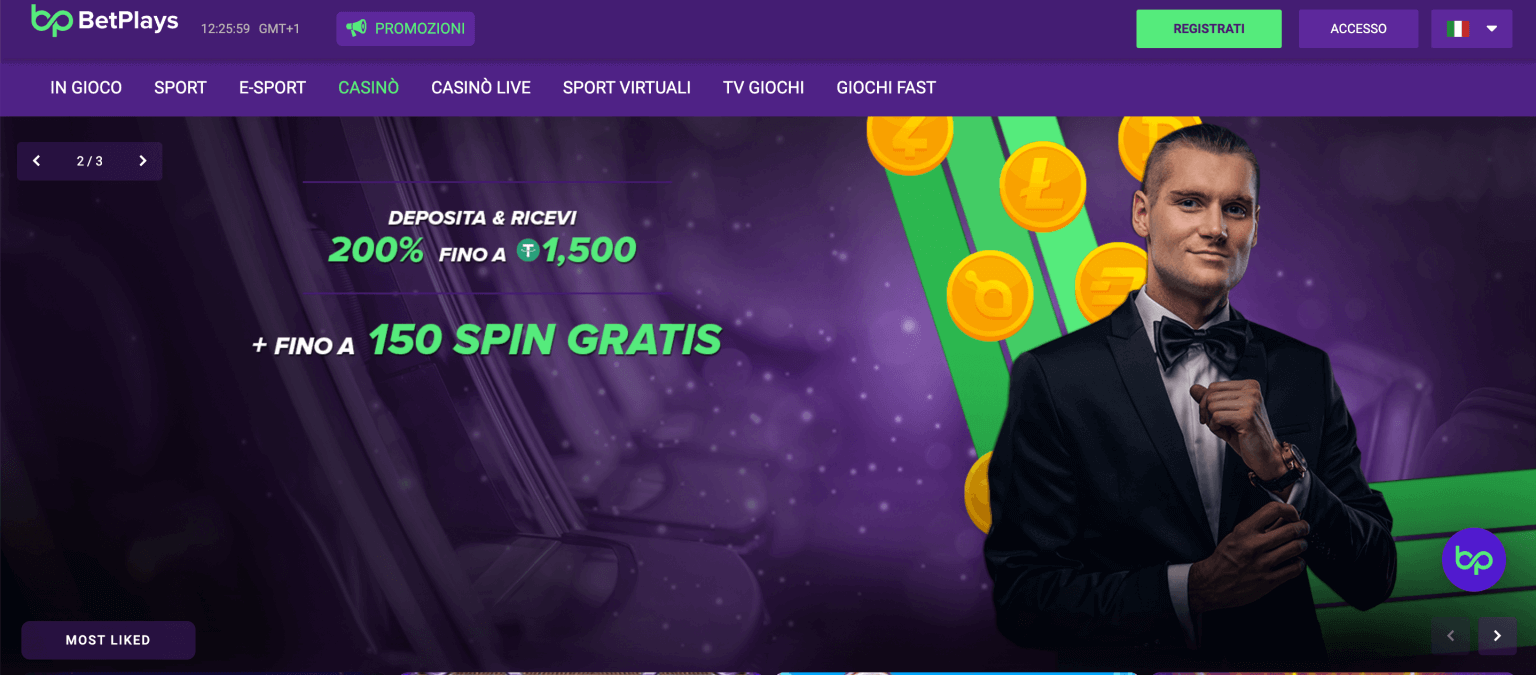Open Giochi Fast section
The image size is (1536, 675).
886,88
